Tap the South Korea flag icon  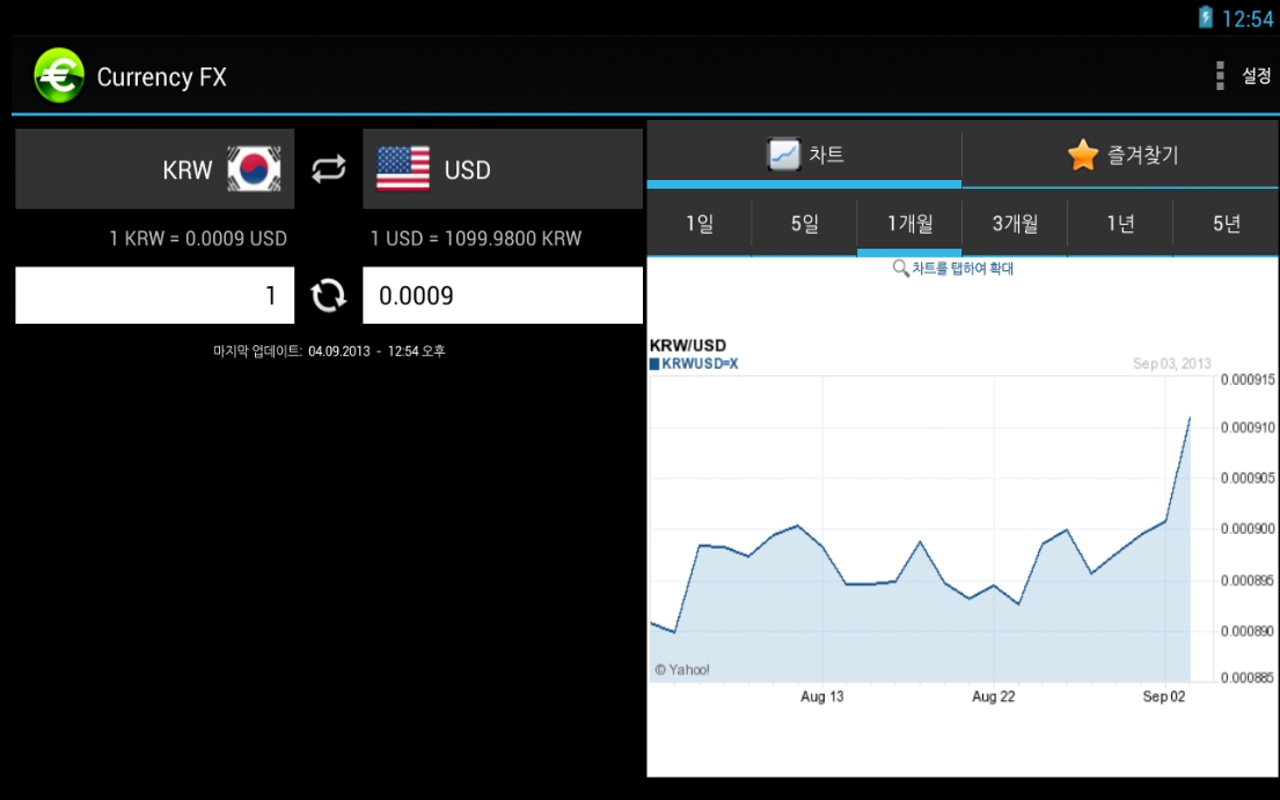254,169
